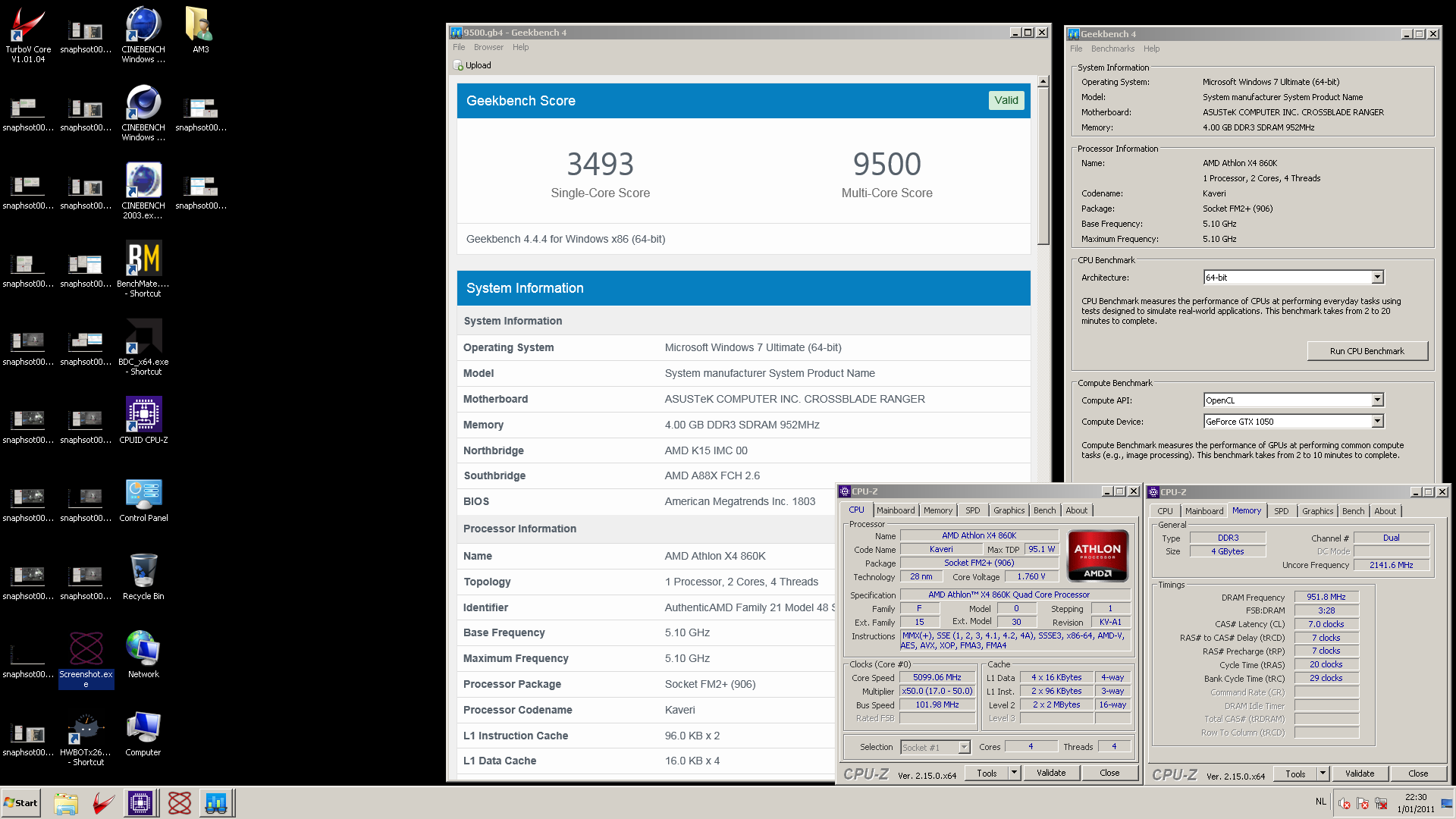Click the Geekbench taskbar icon
Viewport: 1456px width, 819px height.
click(x=216, y=802)
